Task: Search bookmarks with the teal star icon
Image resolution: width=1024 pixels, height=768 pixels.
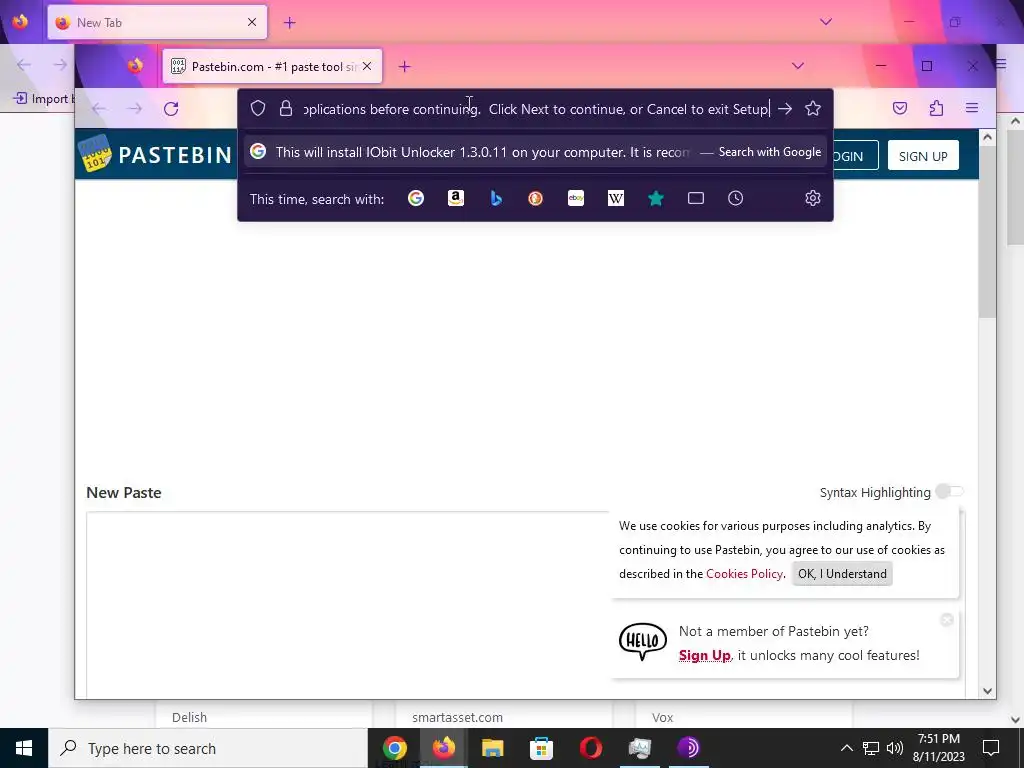Action: (656, 198)
